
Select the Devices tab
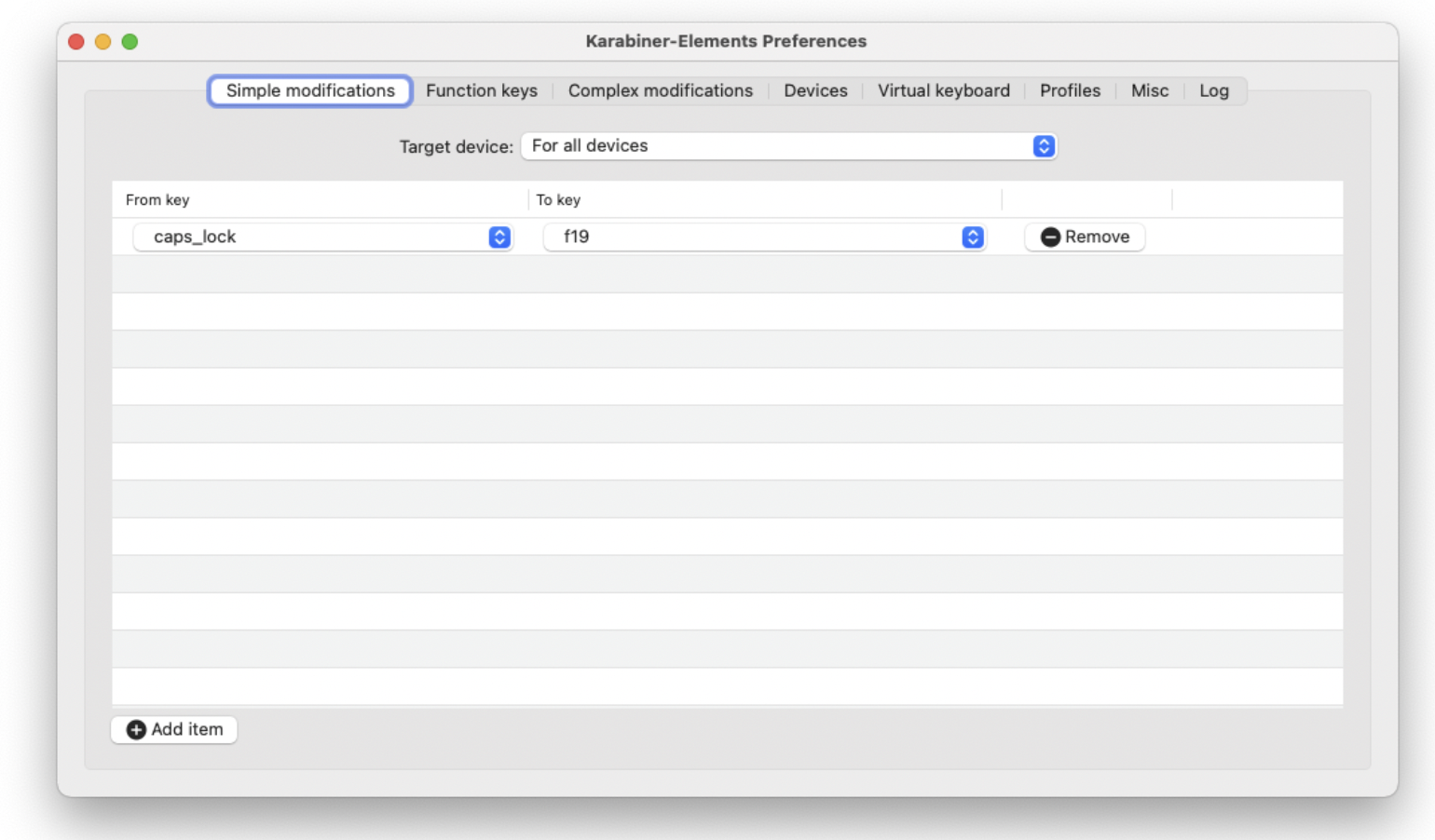[x=815, y=90]
